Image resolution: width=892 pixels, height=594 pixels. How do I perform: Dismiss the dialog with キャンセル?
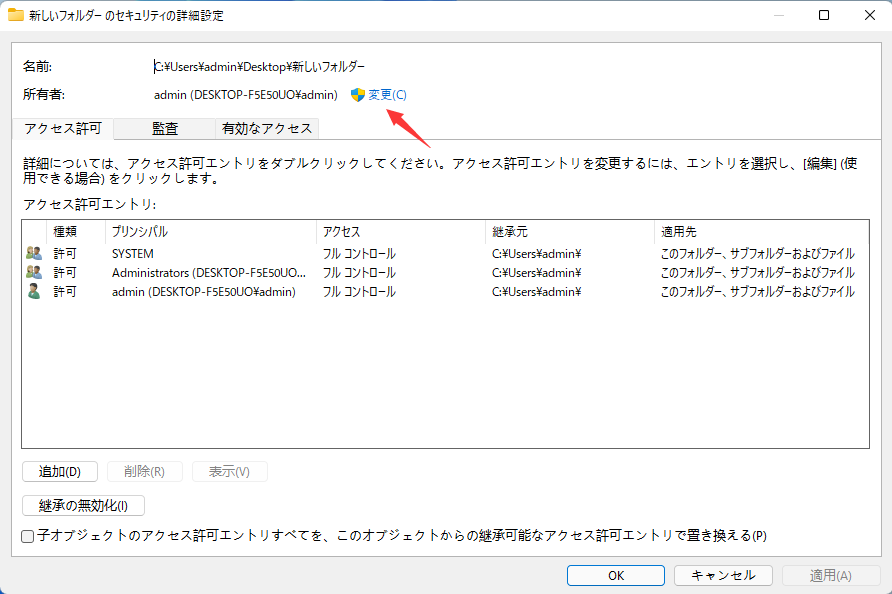coord(723,575)
